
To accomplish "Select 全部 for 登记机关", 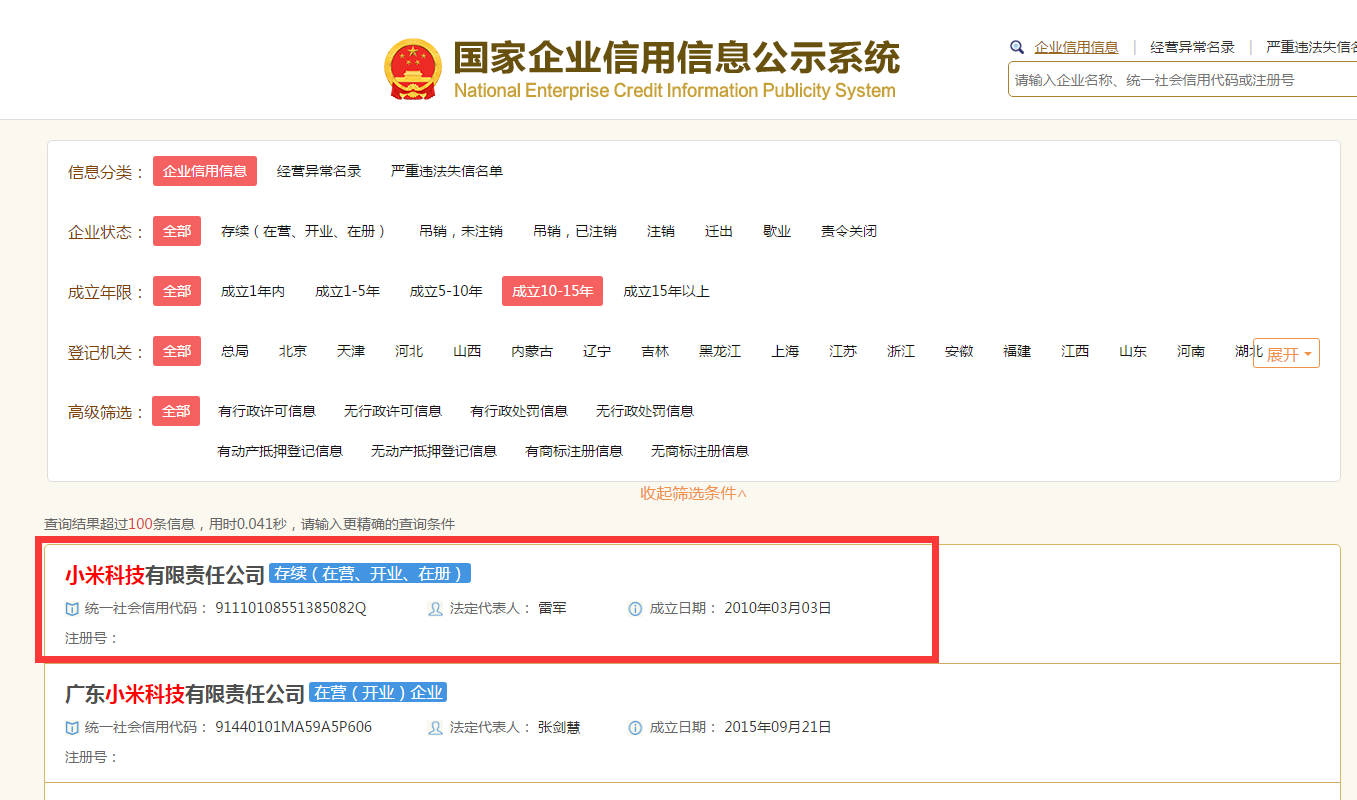I will tap(177, 351).
